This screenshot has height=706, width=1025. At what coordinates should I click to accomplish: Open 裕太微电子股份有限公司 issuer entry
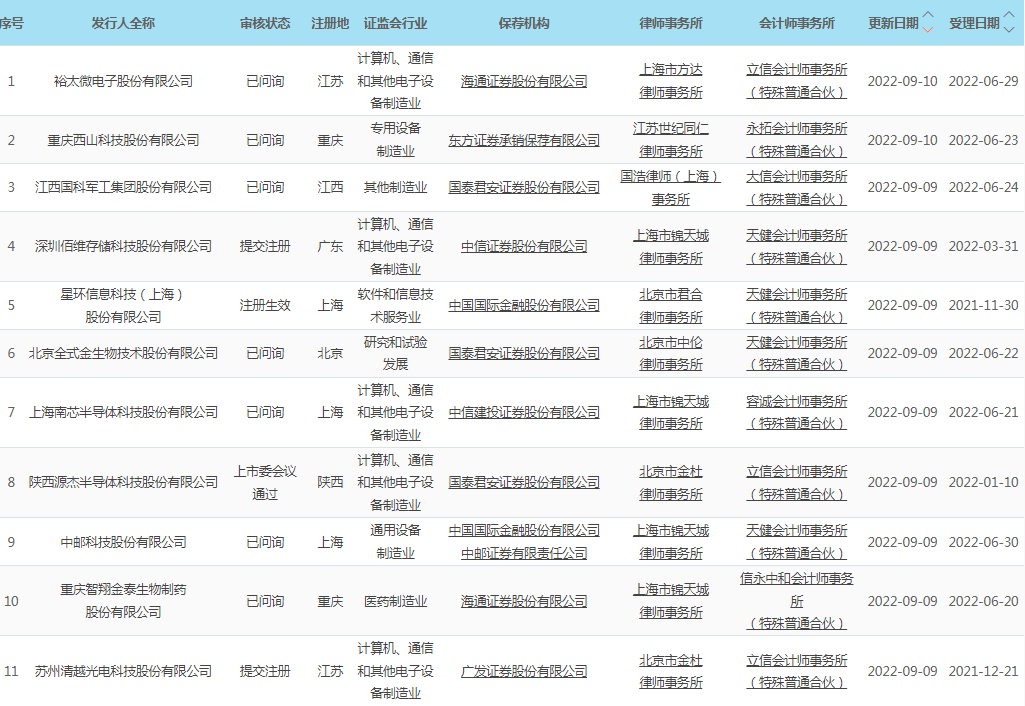click(x=123, y=81)
